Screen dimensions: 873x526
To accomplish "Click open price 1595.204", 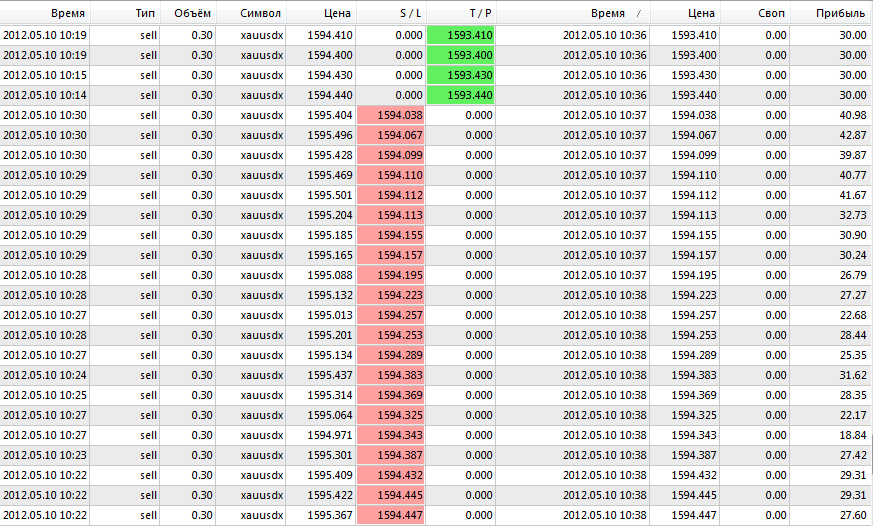I will click(330, 215).
